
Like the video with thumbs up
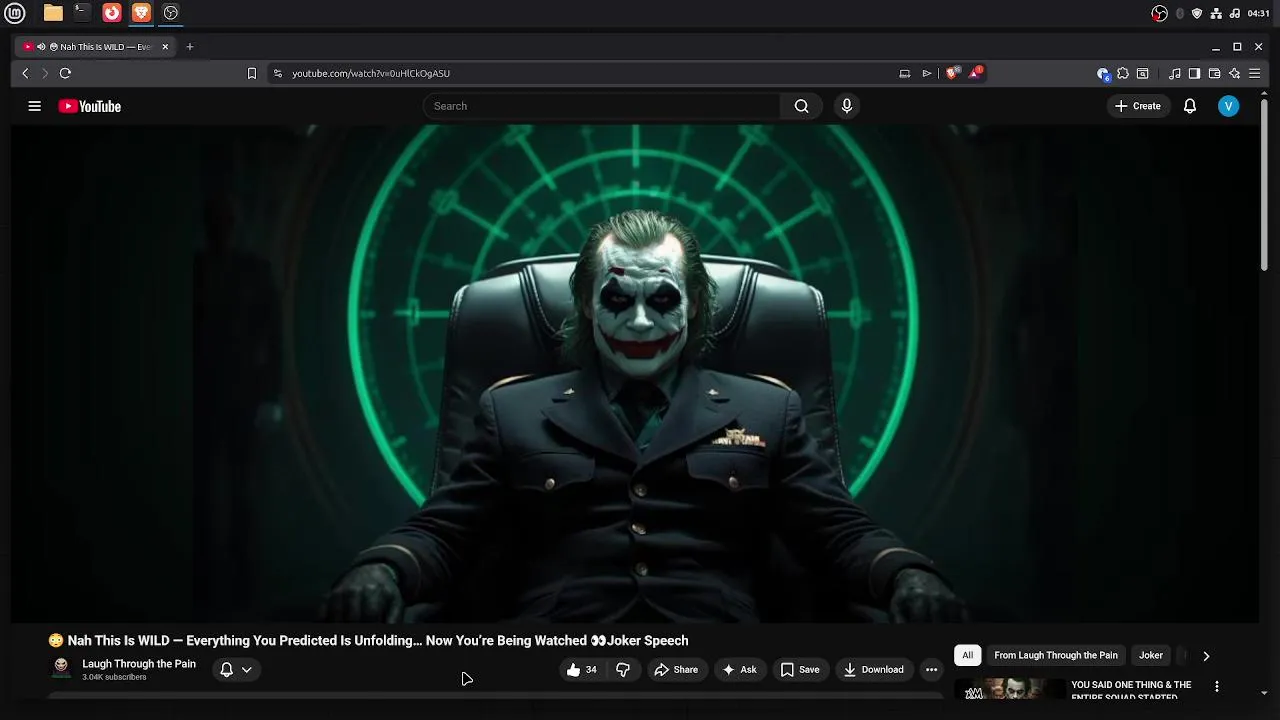click(582, 670)
